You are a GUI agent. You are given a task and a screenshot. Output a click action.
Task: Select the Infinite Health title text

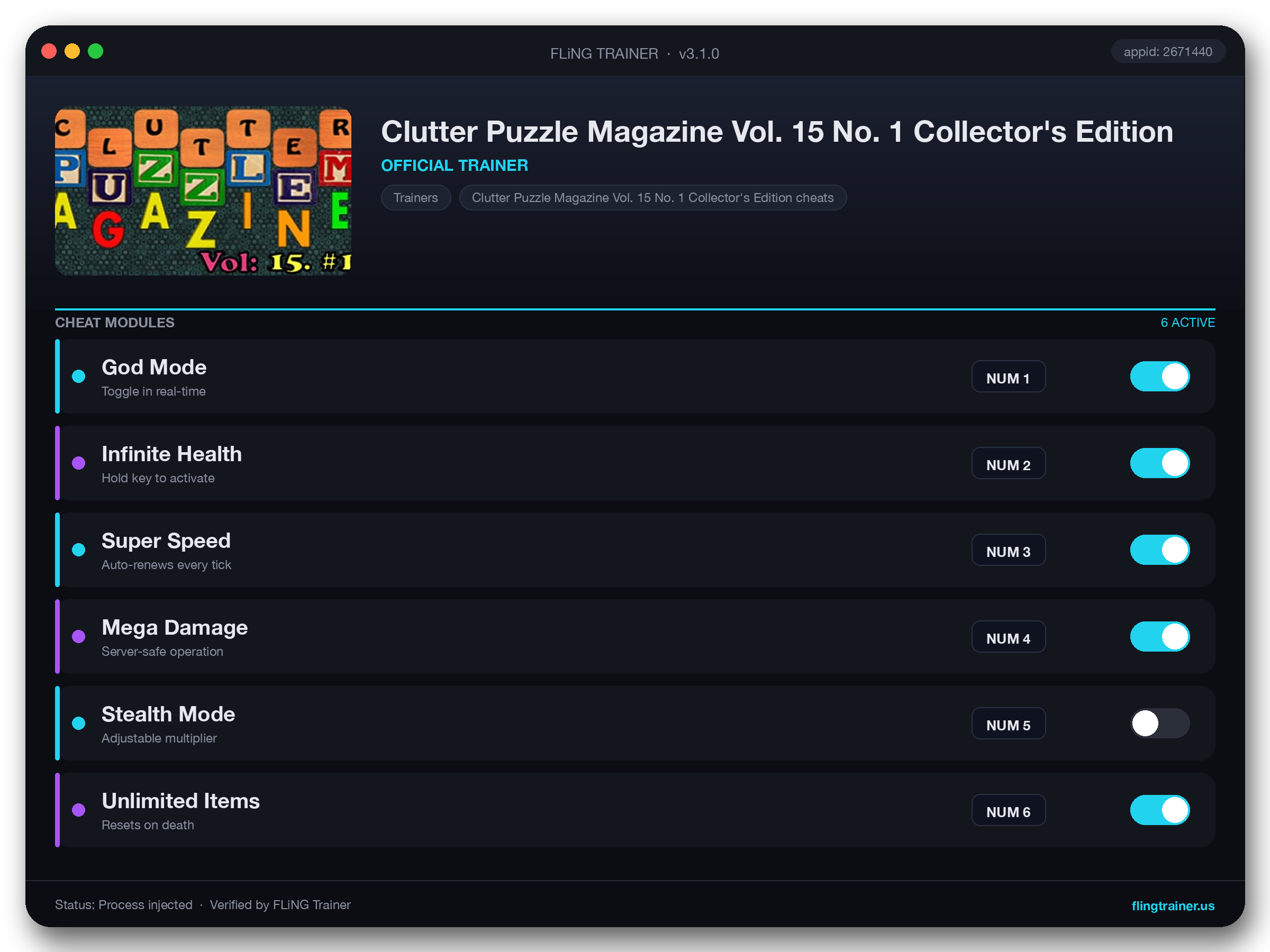click(171, 454)
